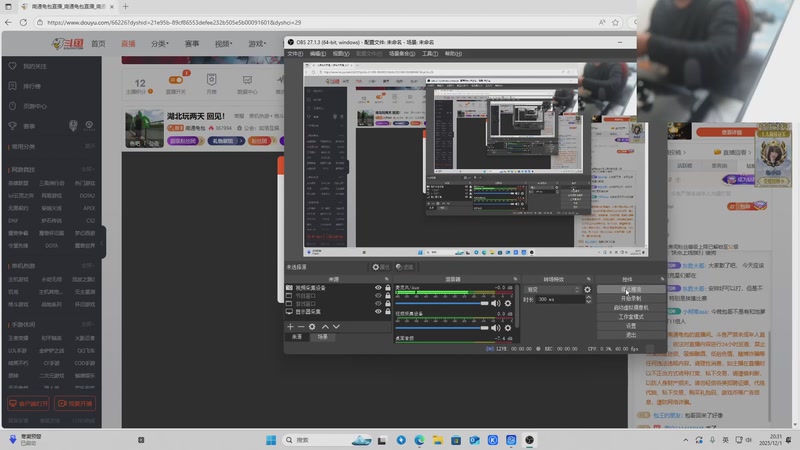
Task: Move source up with OBS up arrow
Action: (325, 327)
